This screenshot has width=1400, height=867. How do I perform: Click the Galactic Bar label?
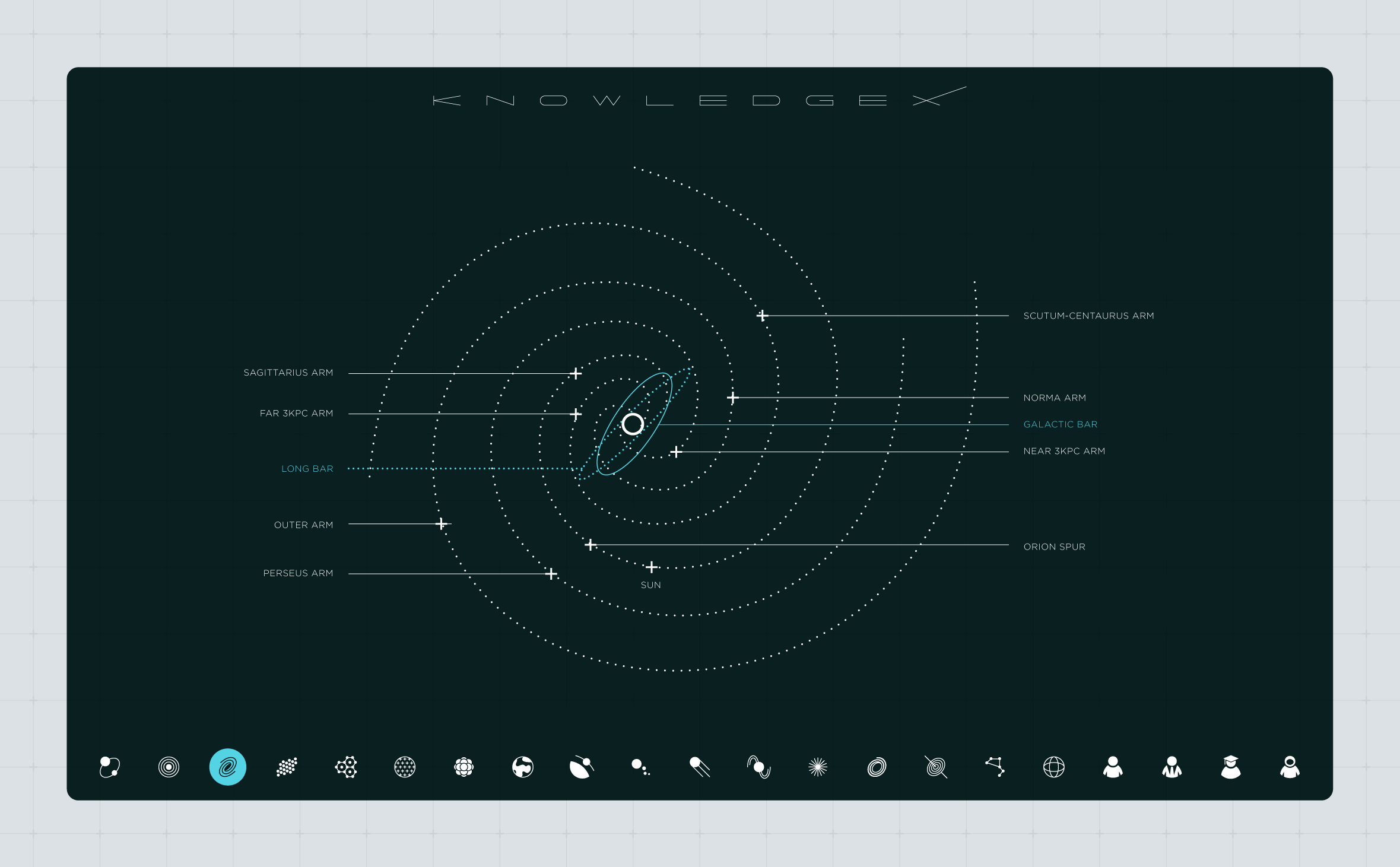point(1060,424)
